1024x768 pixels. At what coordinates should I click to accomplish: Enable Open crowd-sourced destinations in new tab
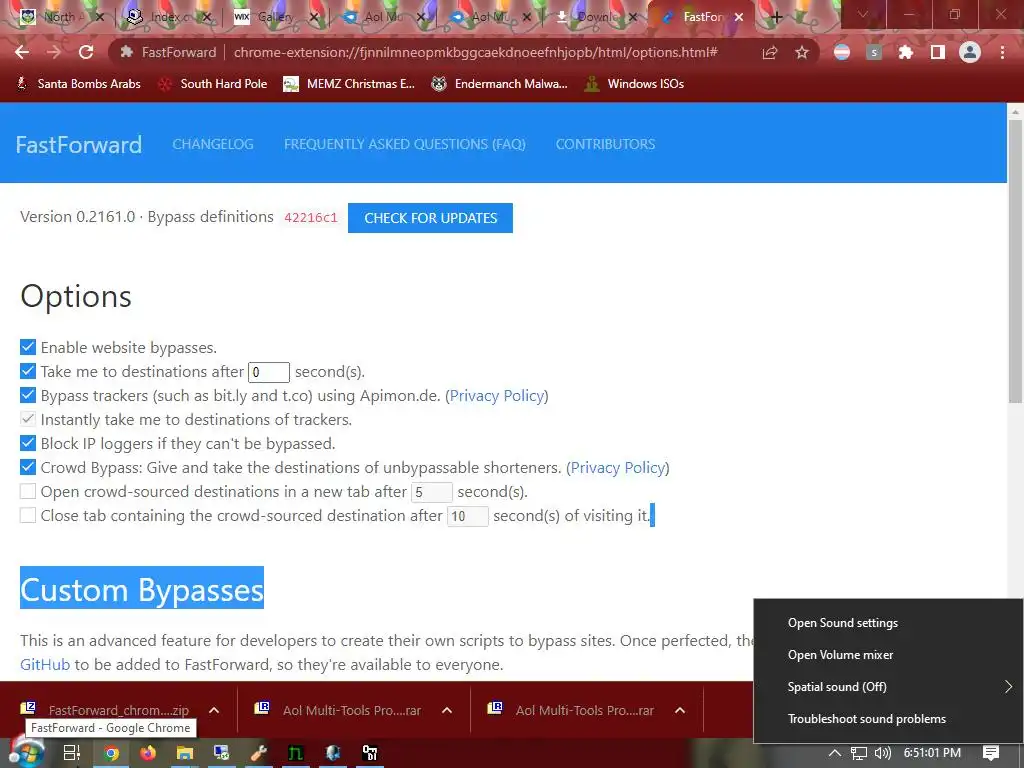click(27, 491)
